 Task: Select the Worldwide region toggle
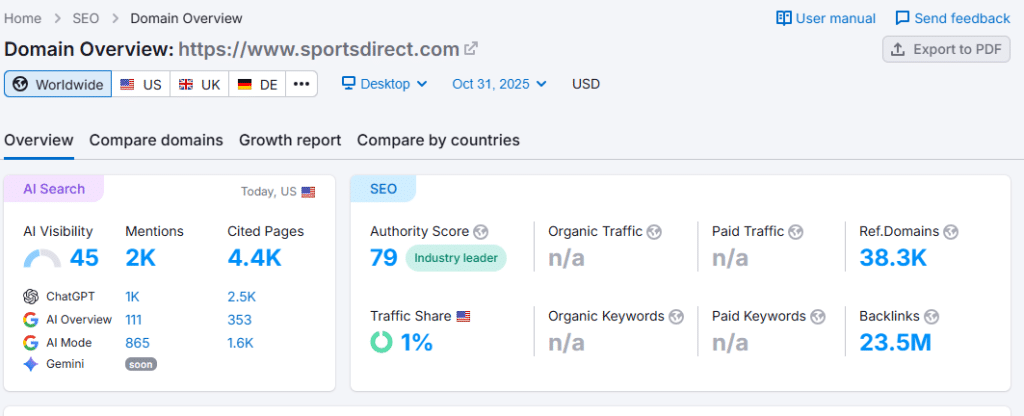point(58,84)
